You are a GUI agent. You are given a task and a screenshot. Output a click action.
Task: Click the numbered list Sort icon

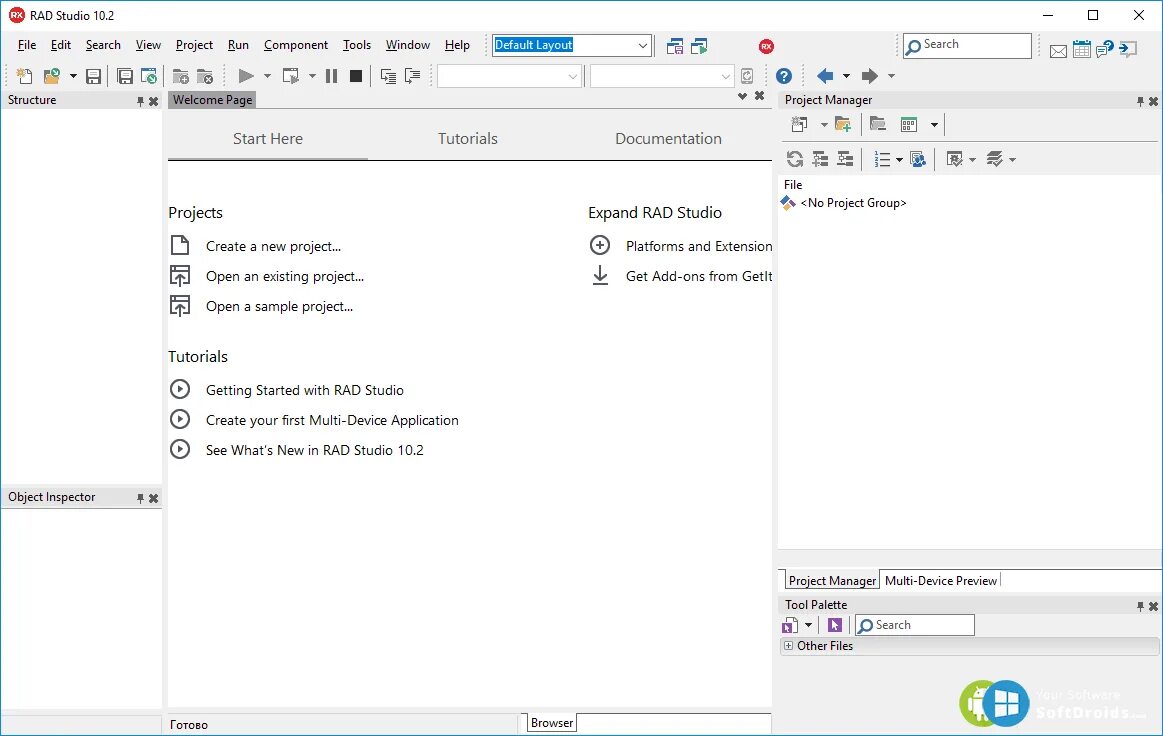882,159
